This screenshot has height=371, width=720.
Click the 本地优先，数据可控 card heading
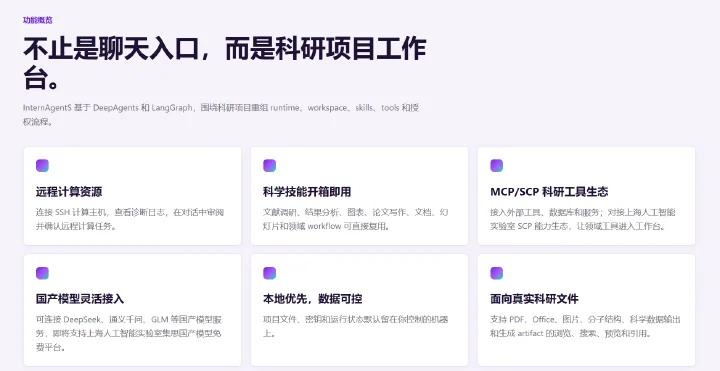point(313,299)
